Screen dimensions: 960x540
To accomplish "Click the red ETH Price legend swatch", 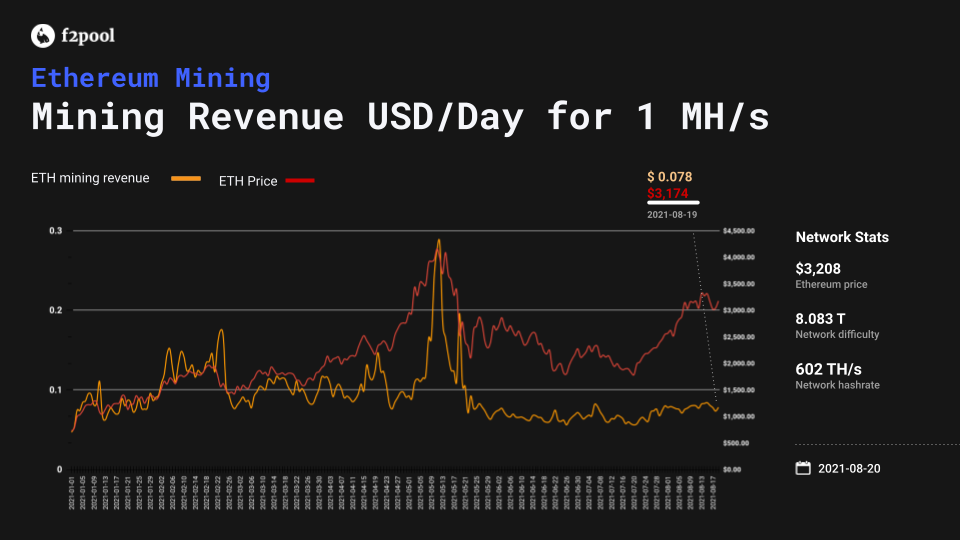I will (x=300, y=181).
